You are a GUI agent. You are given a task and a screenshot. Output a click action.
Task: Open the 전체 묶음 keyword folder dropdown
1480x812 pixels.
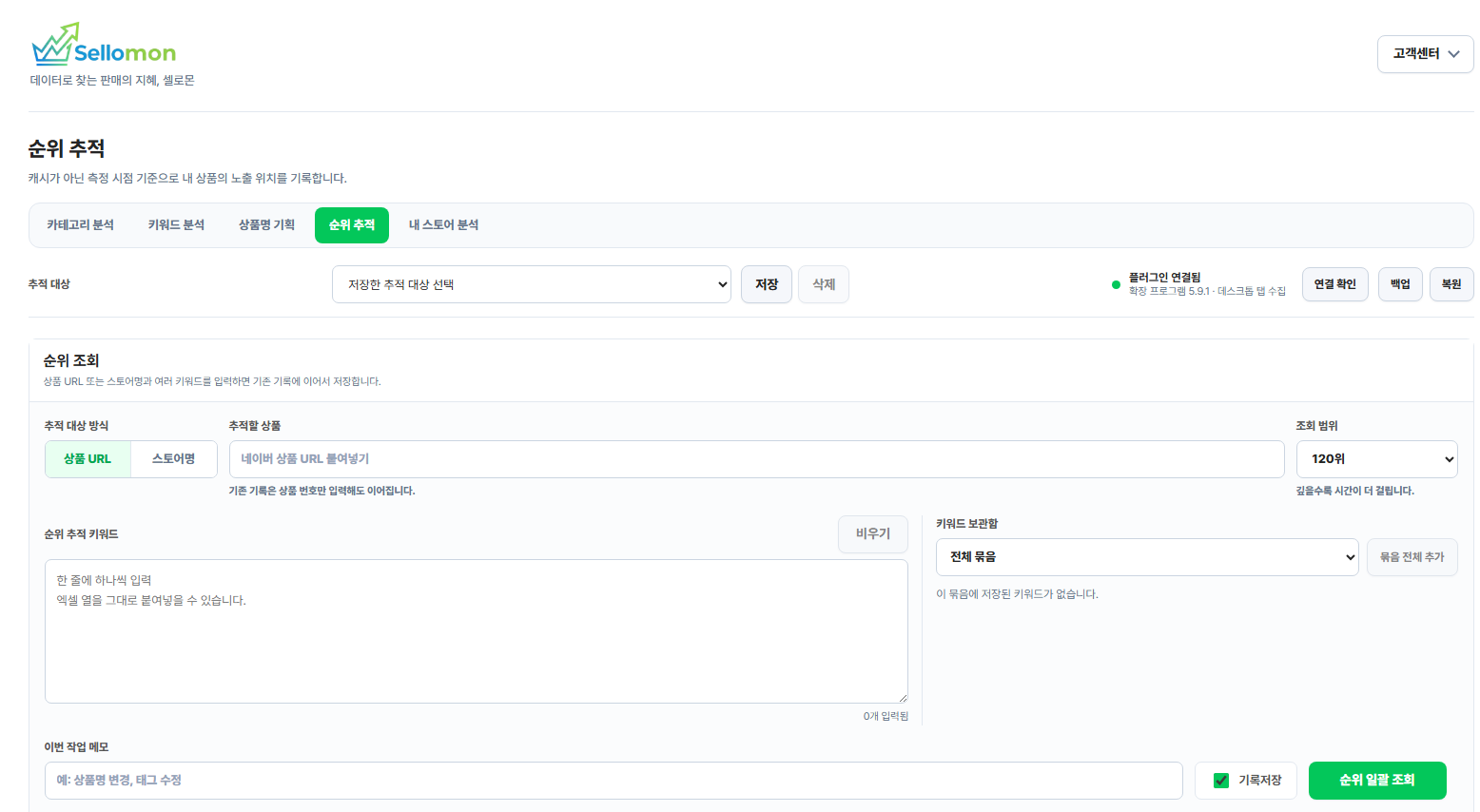[1147, 557]
